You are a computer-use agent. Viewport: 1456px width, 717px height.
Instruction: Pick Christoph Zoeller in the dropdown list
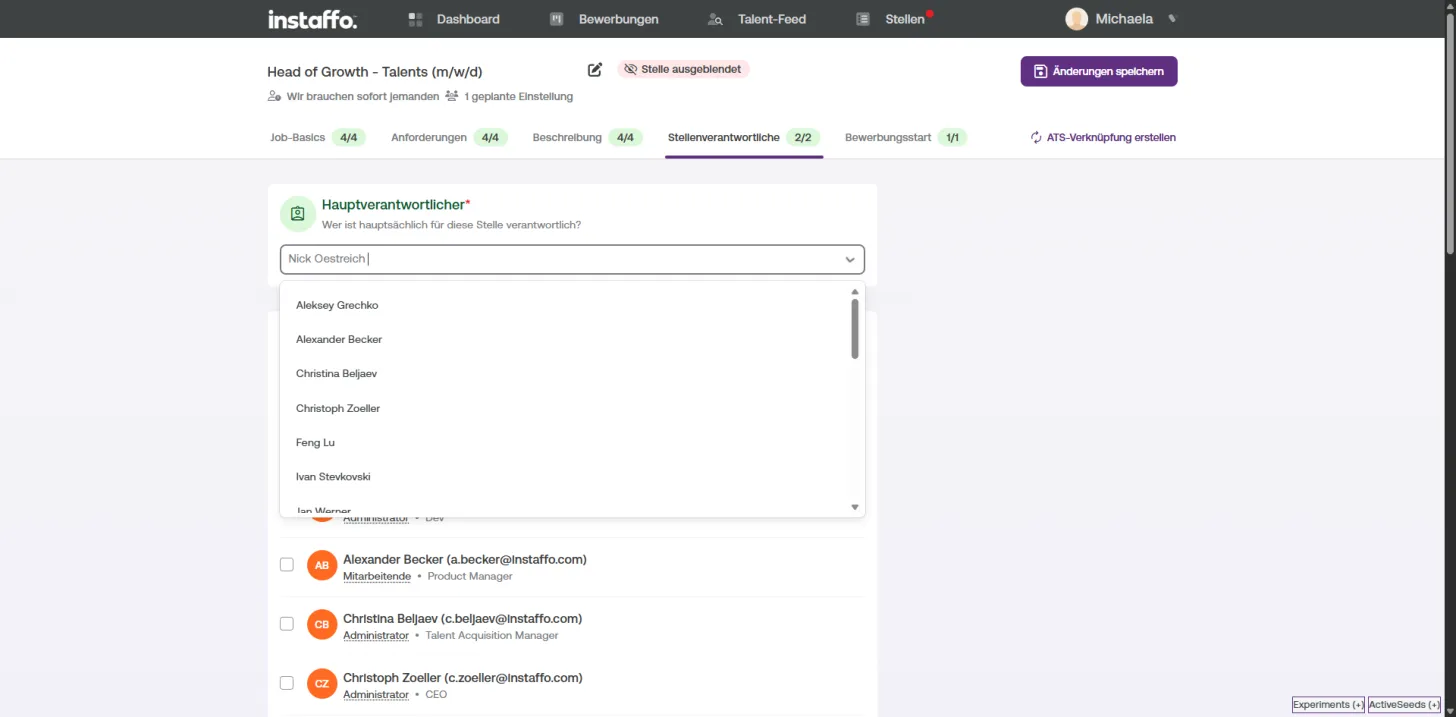click(565, 408)
